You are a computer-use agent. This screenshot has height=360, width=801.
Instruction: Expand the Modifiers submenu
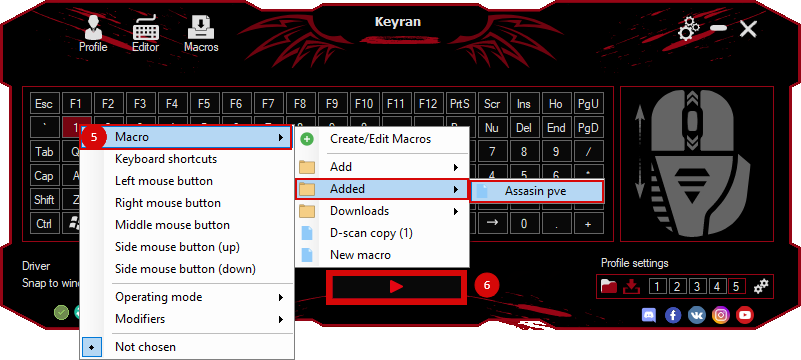coord(280,319)
